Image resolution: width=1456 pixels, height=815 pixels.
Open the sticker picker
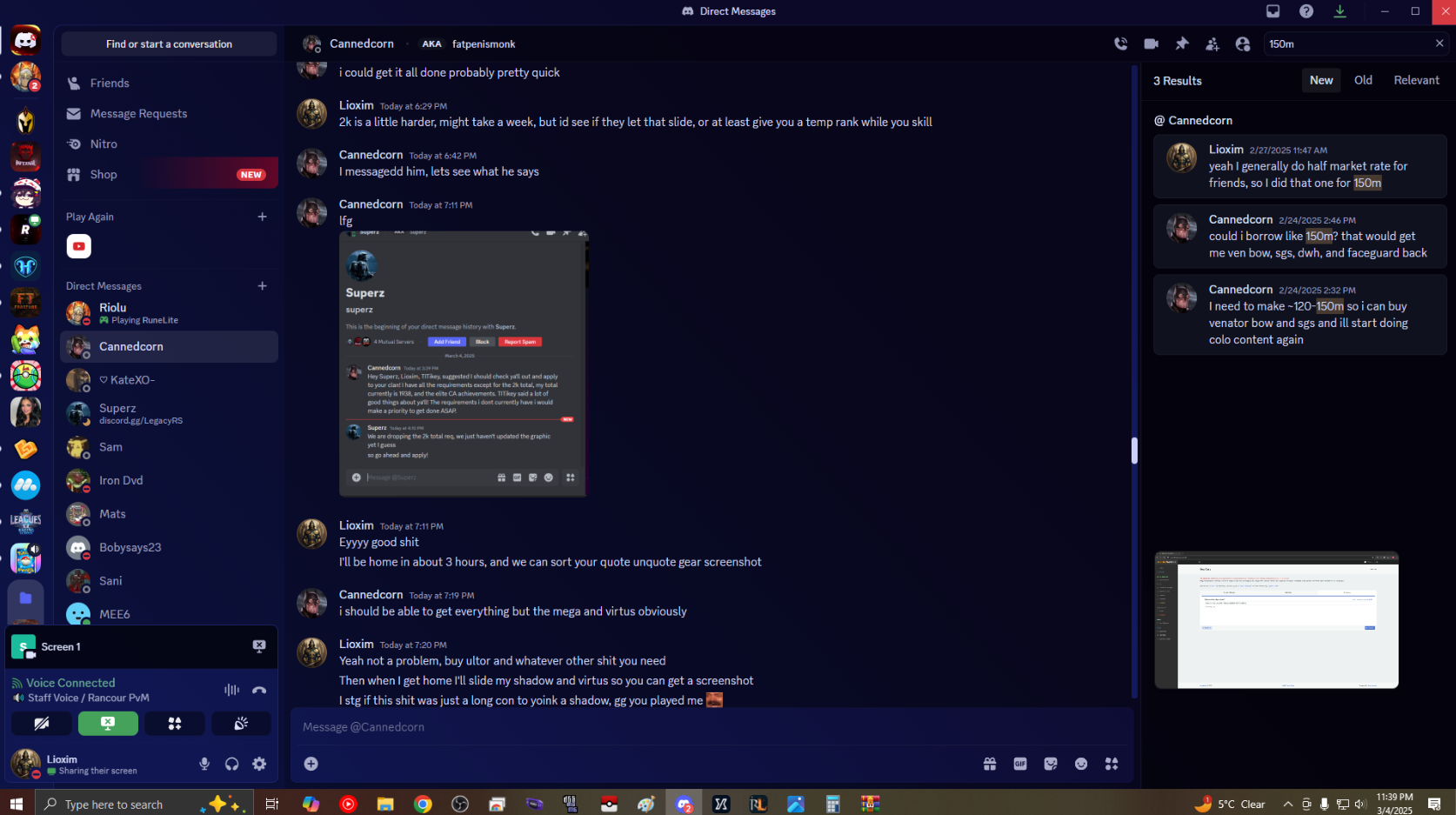click(1051, 764)
